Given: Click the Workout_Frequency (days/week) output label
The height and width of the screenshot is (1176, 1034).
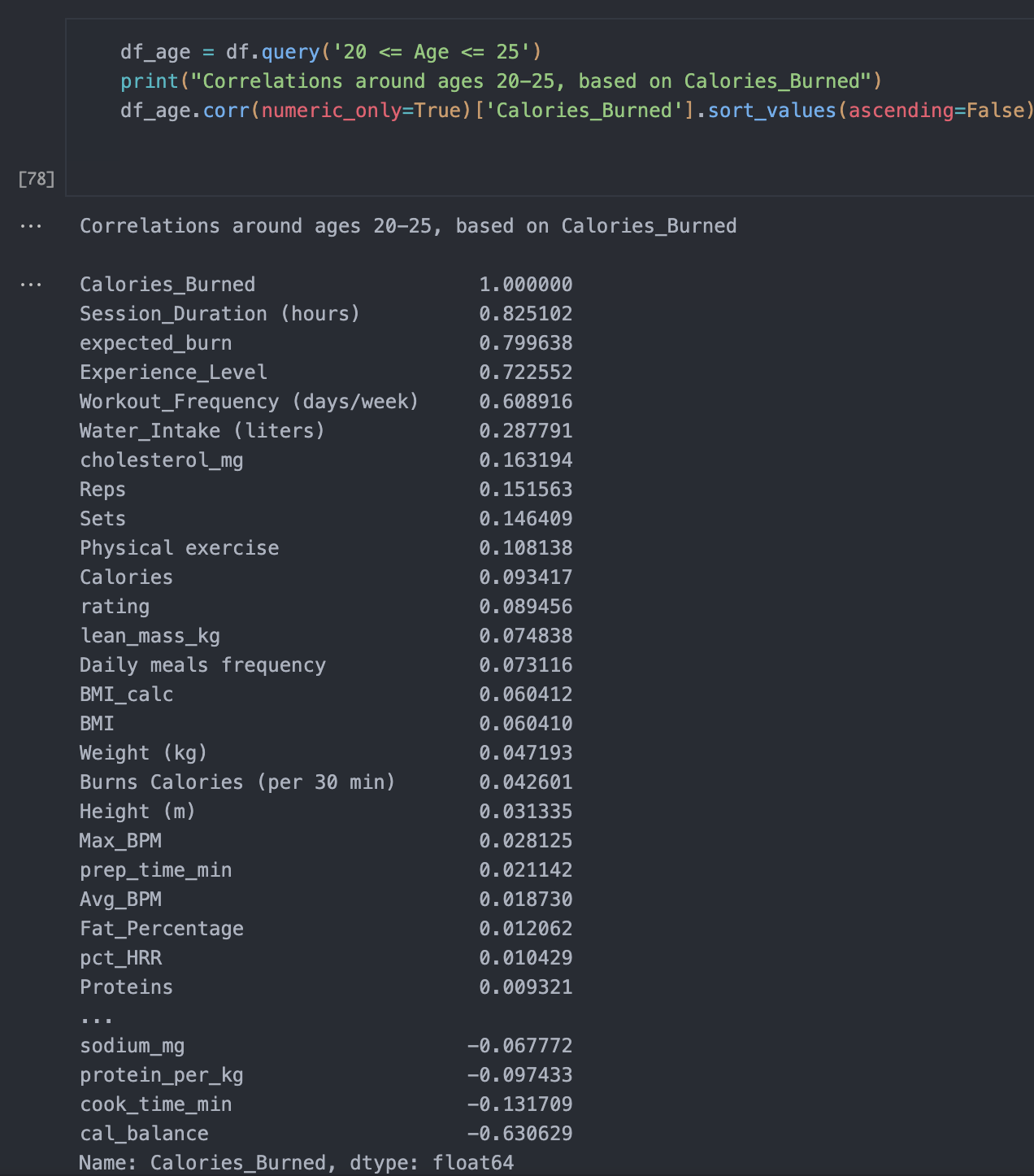Looking at the screenshot, I should (249, 402).
